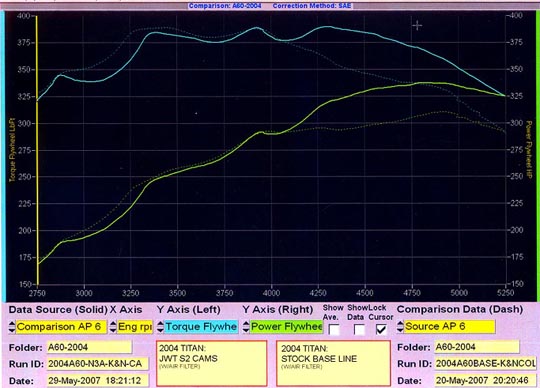Click the crosshair cursor marker on the graph

tap(417, 25)
